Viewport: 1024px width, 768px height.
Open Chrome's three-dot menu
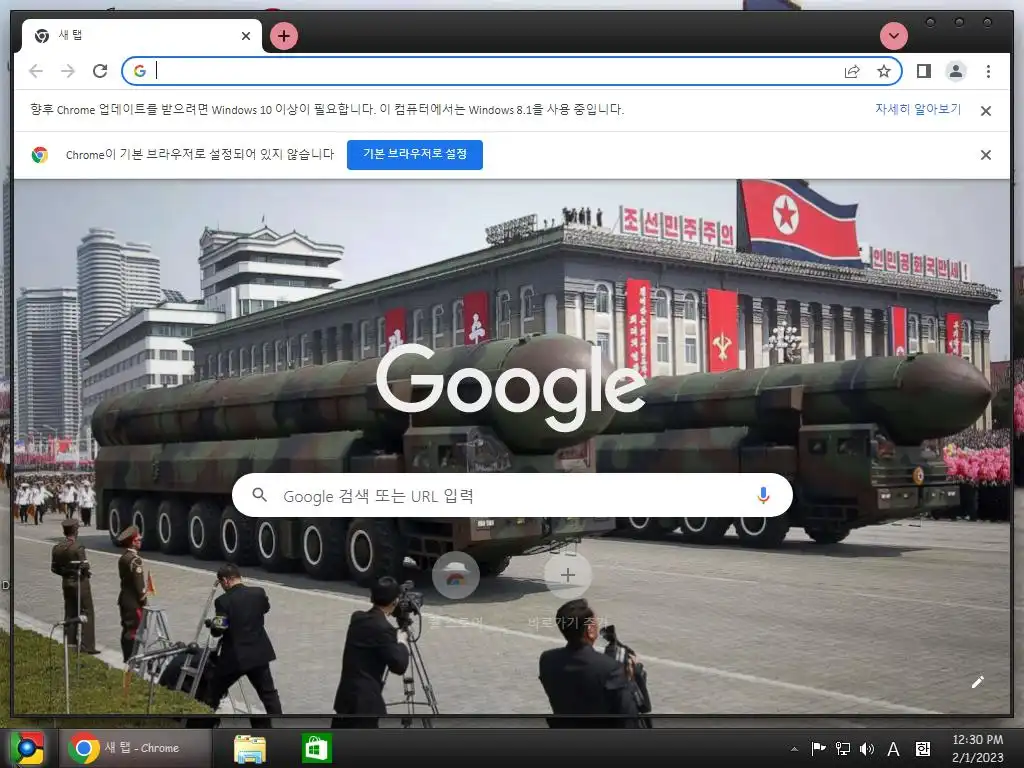coord(988,71)
